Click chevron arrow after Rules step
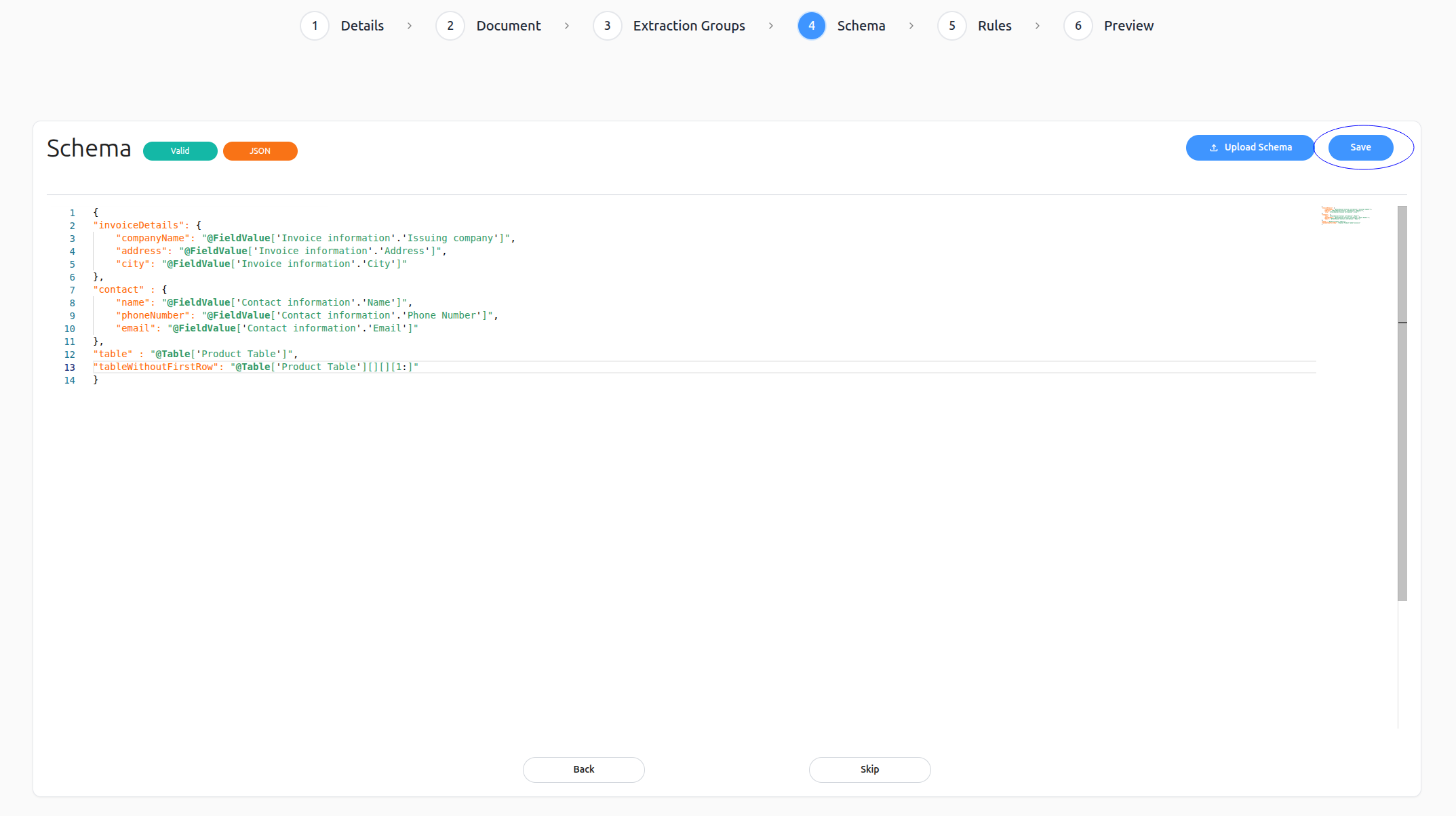 [x=1038, y=26]
